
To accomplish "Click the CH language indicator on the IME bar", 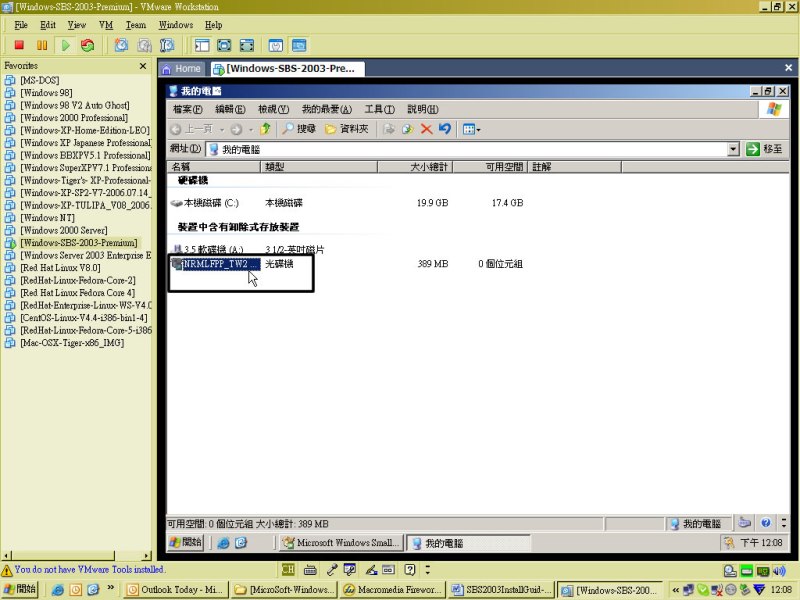I will pyautogui.click(x=288, y=569).
